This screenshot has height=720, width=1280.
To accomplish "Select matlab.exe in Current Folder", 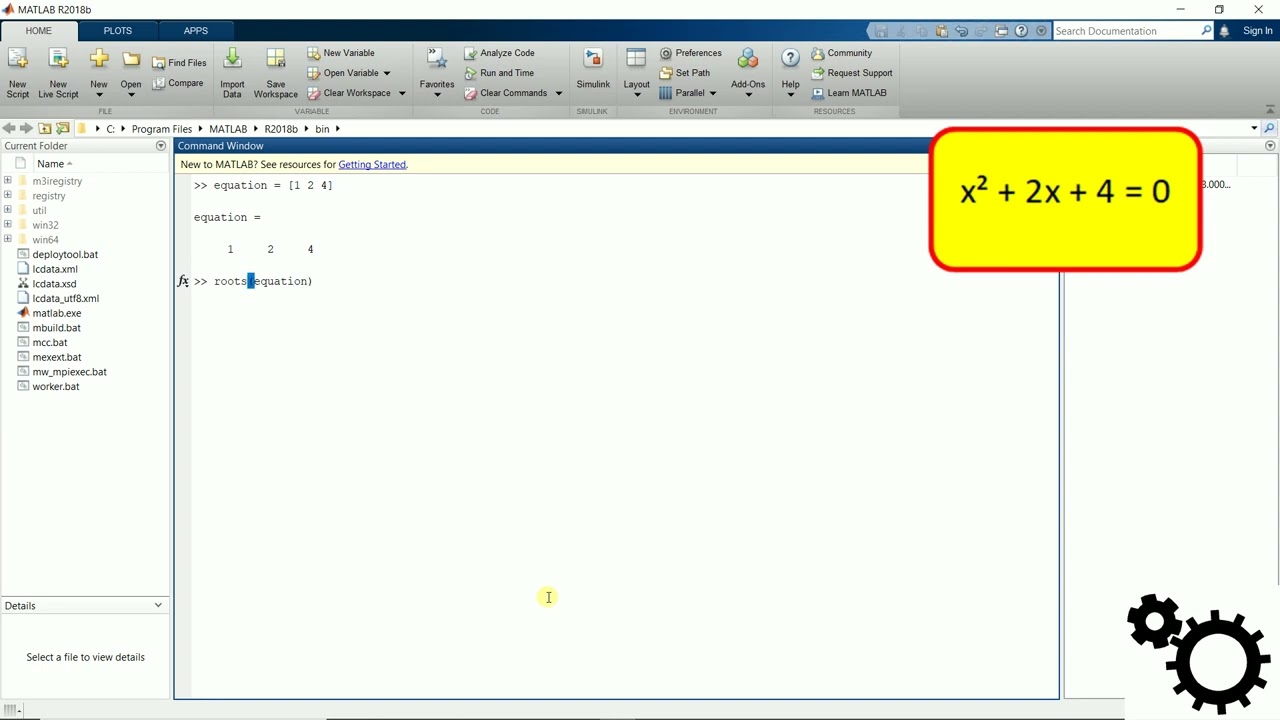I will pos(56,313).
